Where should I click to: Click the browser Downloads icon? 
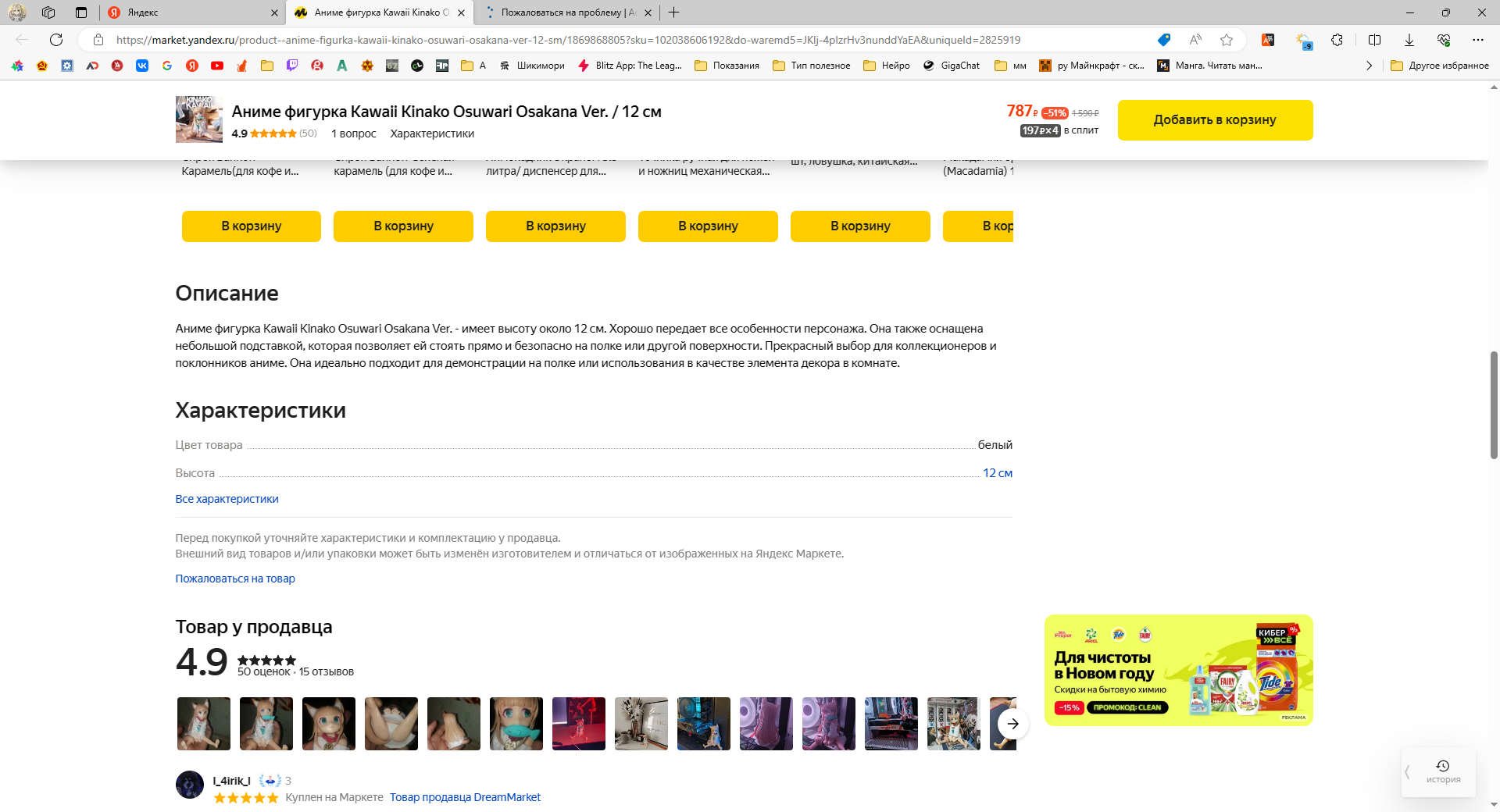coord(1409,40)
